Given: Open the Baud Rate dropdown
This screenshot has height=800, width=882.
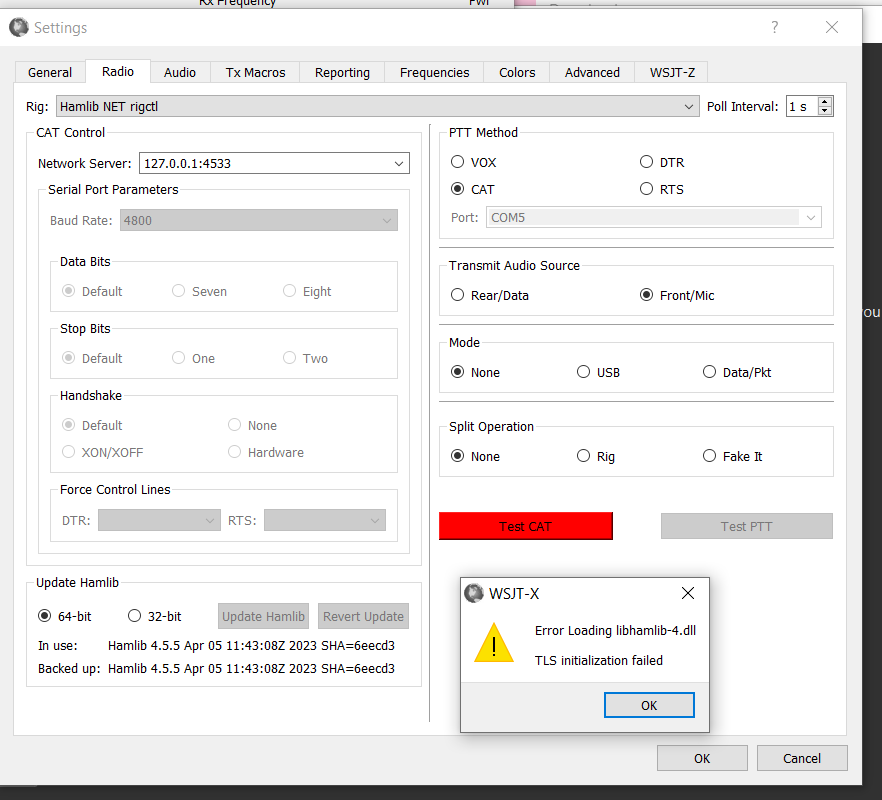Looking at the screenshot, I should [259, 221].
